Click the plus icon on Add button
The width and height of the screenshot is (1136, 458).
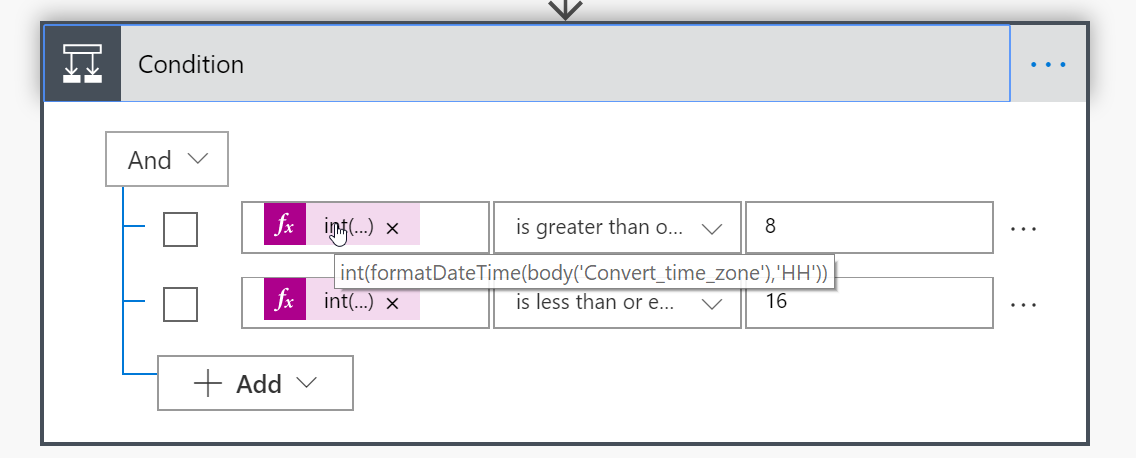(207, 384)
